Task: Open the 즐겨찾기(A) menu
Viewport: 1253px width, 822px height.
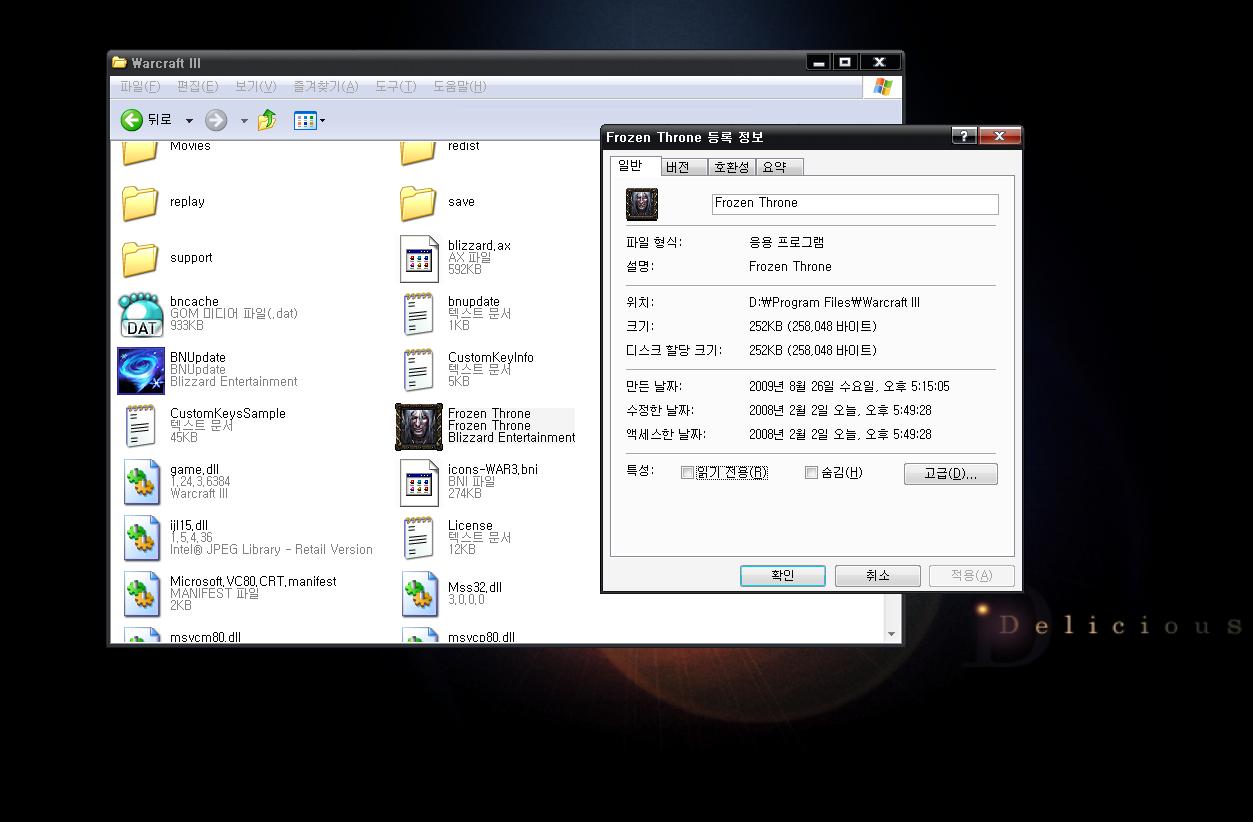Action: [325, 87]
